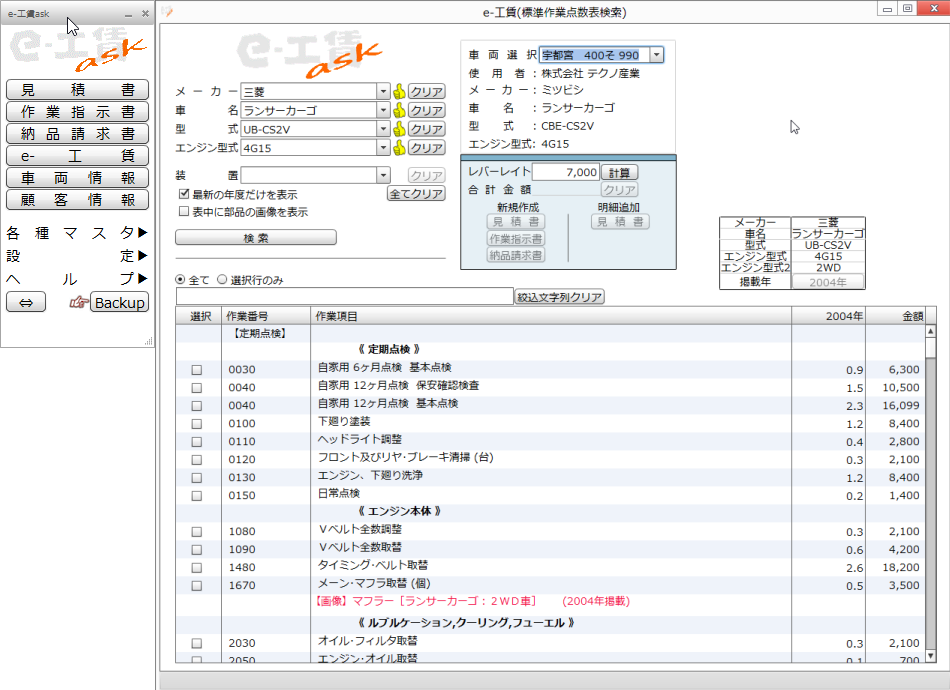
Task: Click the Backup button
Action: pos(119,302)
